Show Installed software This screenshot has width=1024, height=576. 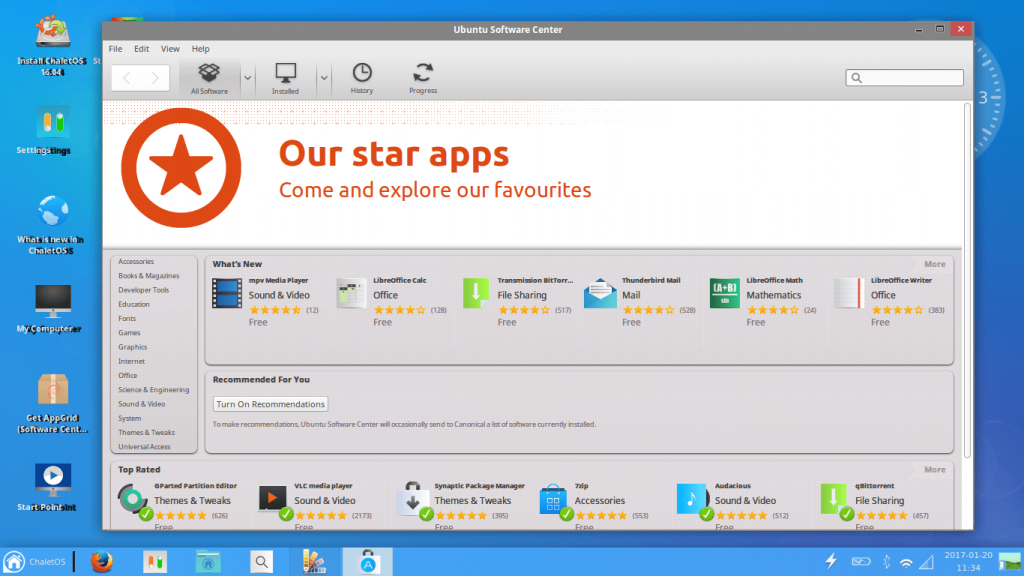click(x=285, y=78)
